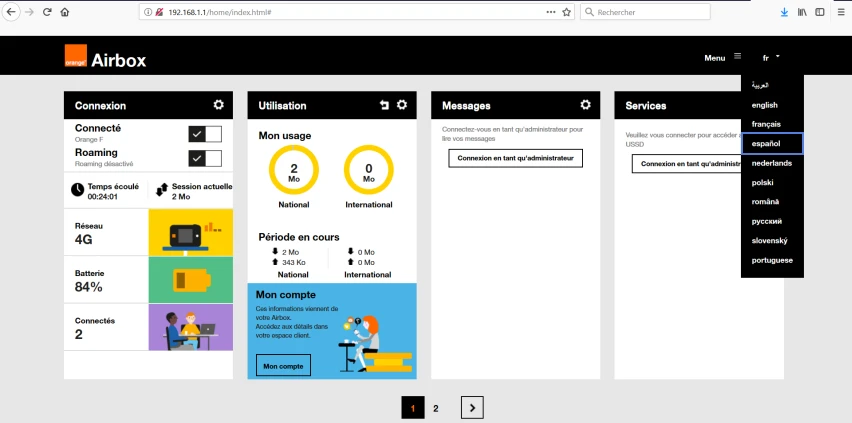
Task: Click the Orange logo
Action: point(76,55)
